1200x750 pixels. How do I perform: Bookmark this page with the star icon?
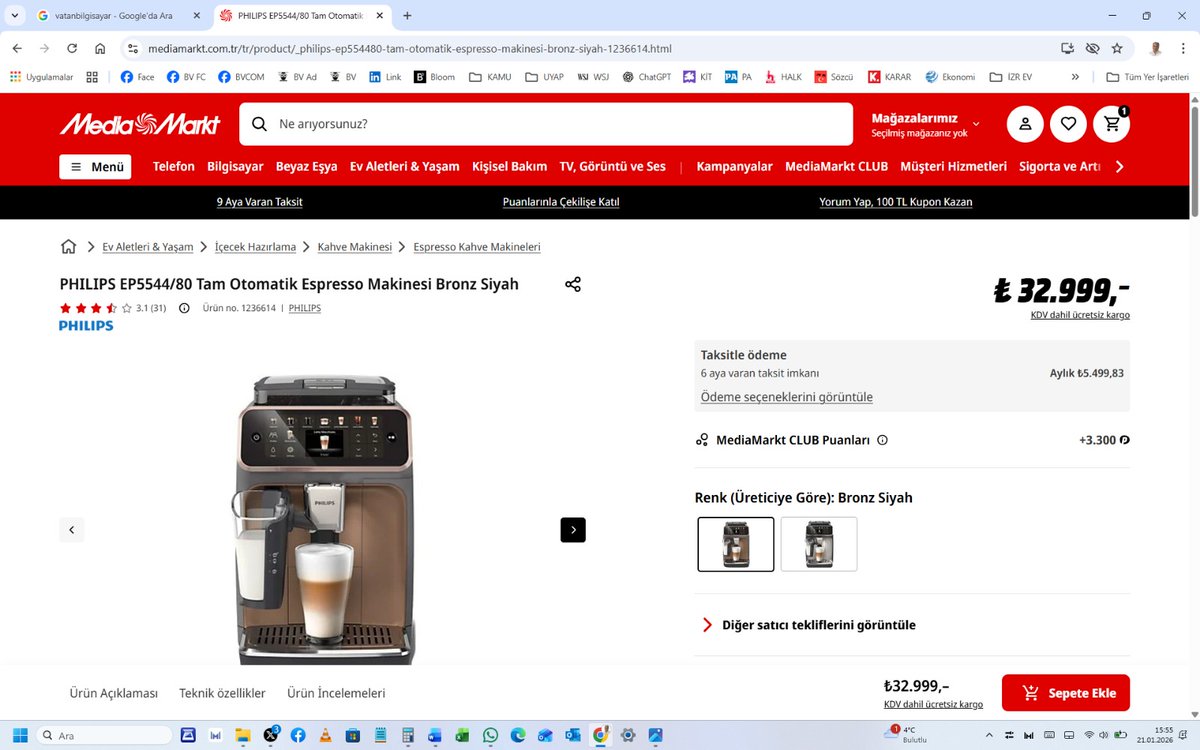1117,48
